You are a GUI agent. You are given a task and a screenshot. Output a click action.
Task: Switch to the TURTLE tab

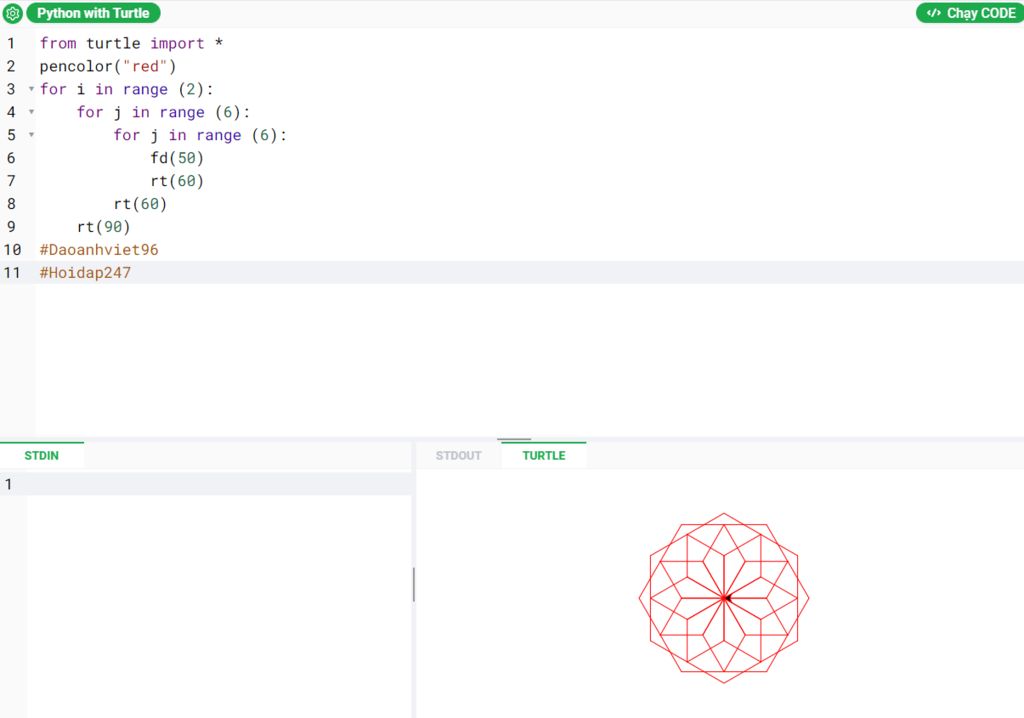(x=544, y=455)
